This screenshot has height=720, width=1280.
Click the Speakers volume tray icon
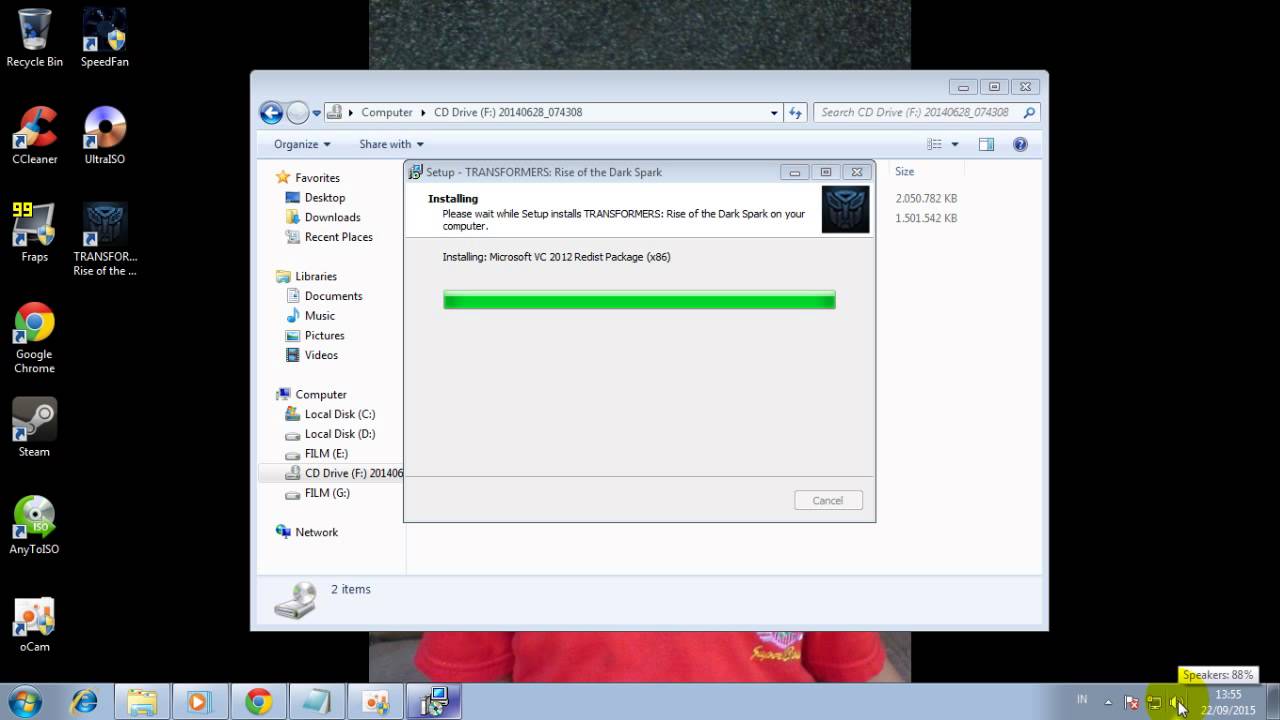1177,702
